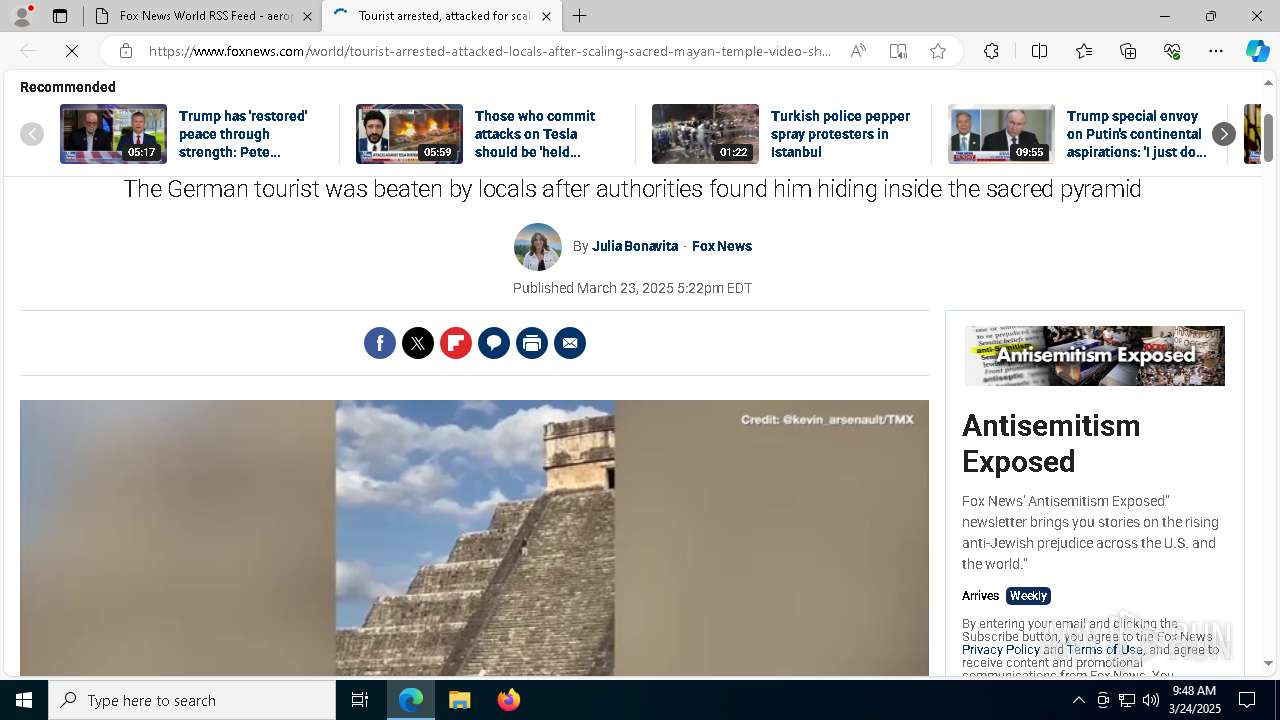The width and height of the screenshot is (1280, 720).
Task: Stop page loading with X button
Action: [x=72, y=51]
